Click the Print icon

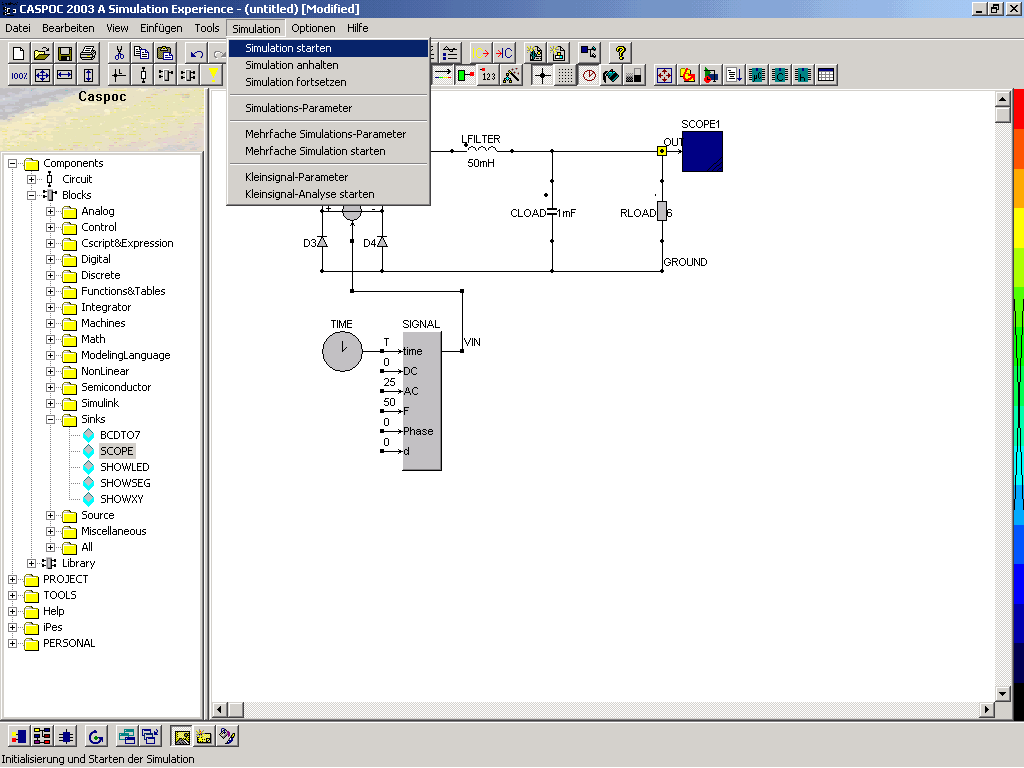tap(88, 54)
